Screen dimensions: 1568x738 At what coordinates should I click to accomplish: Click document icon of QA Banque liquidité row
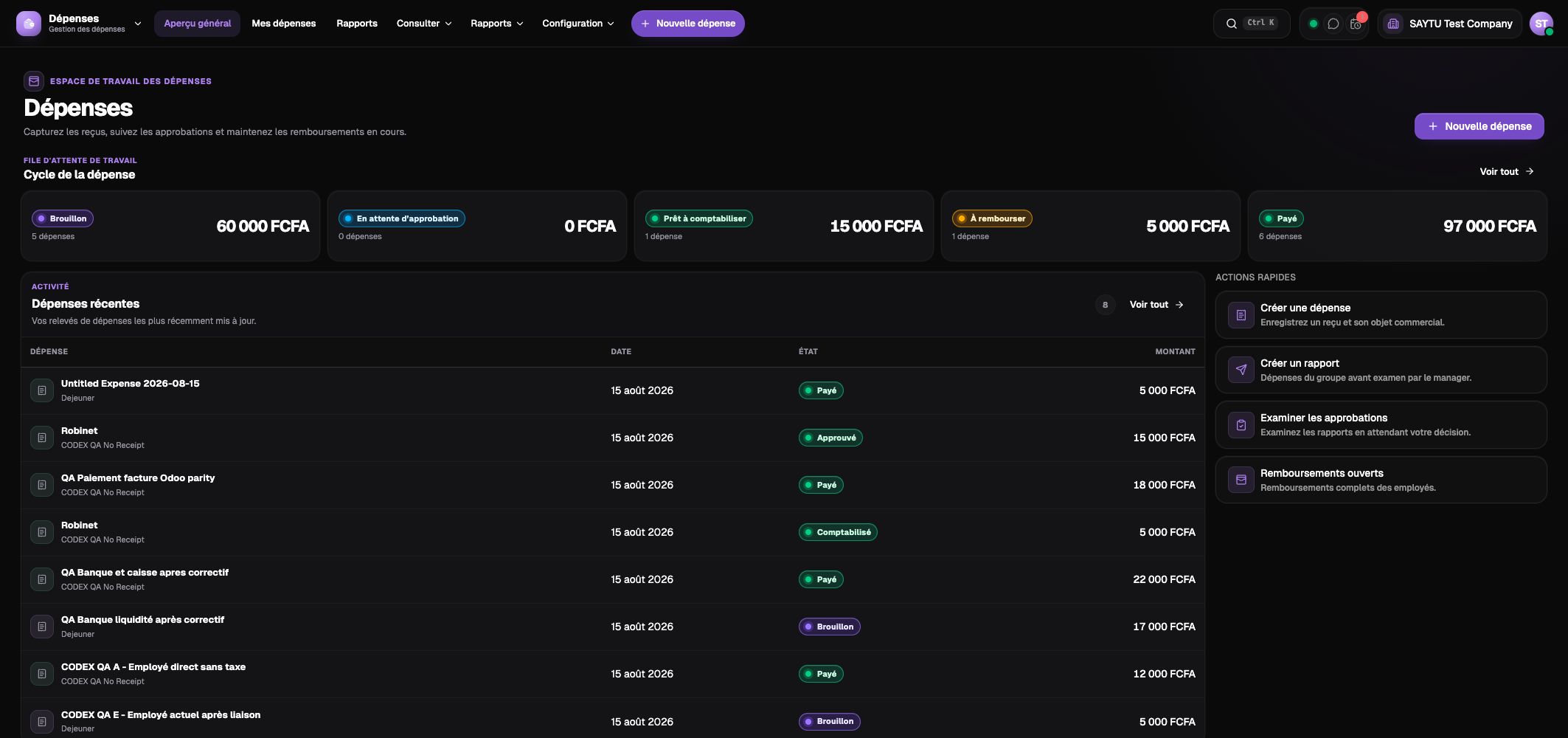click(42, 627)
